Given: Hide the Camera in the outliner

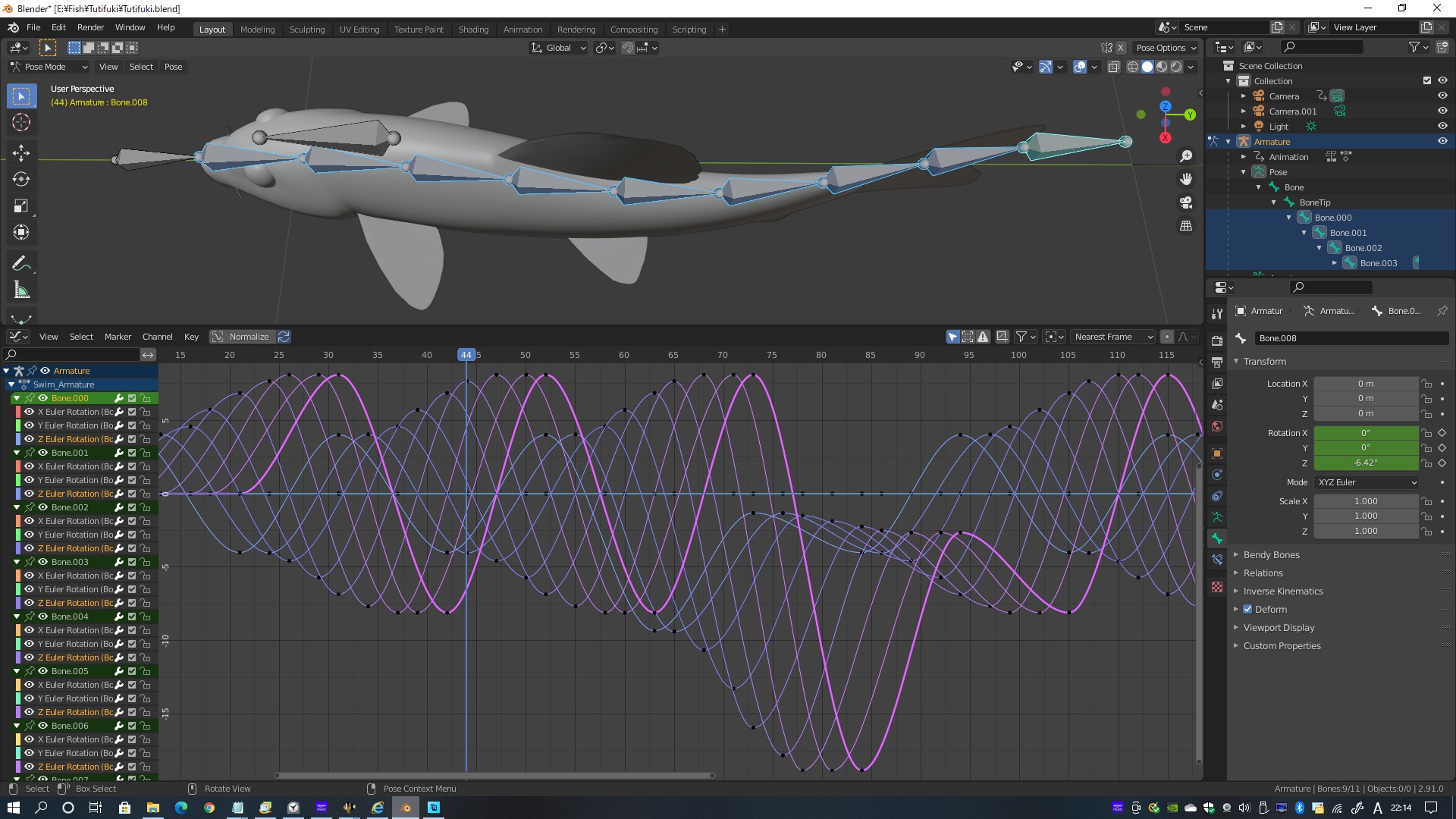Looking at the screenshot, I should pos(1442,96).
